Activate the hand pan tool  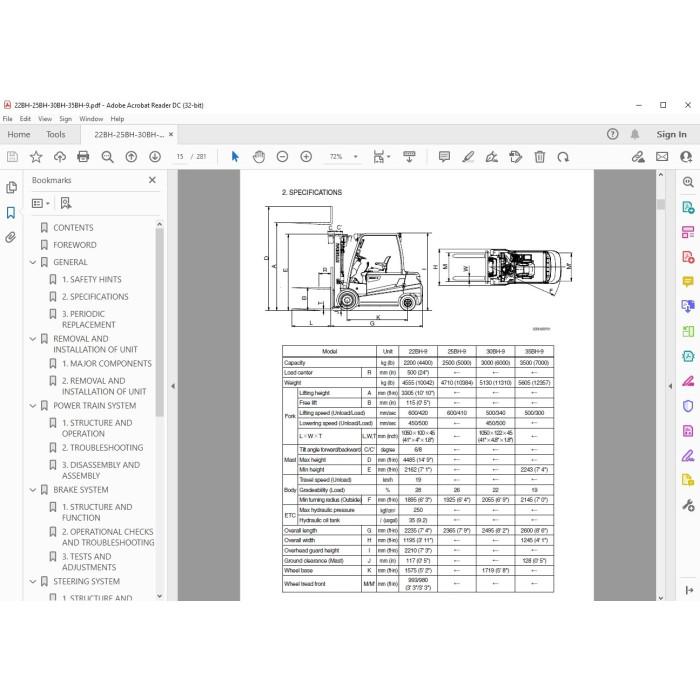pos(259,157)
